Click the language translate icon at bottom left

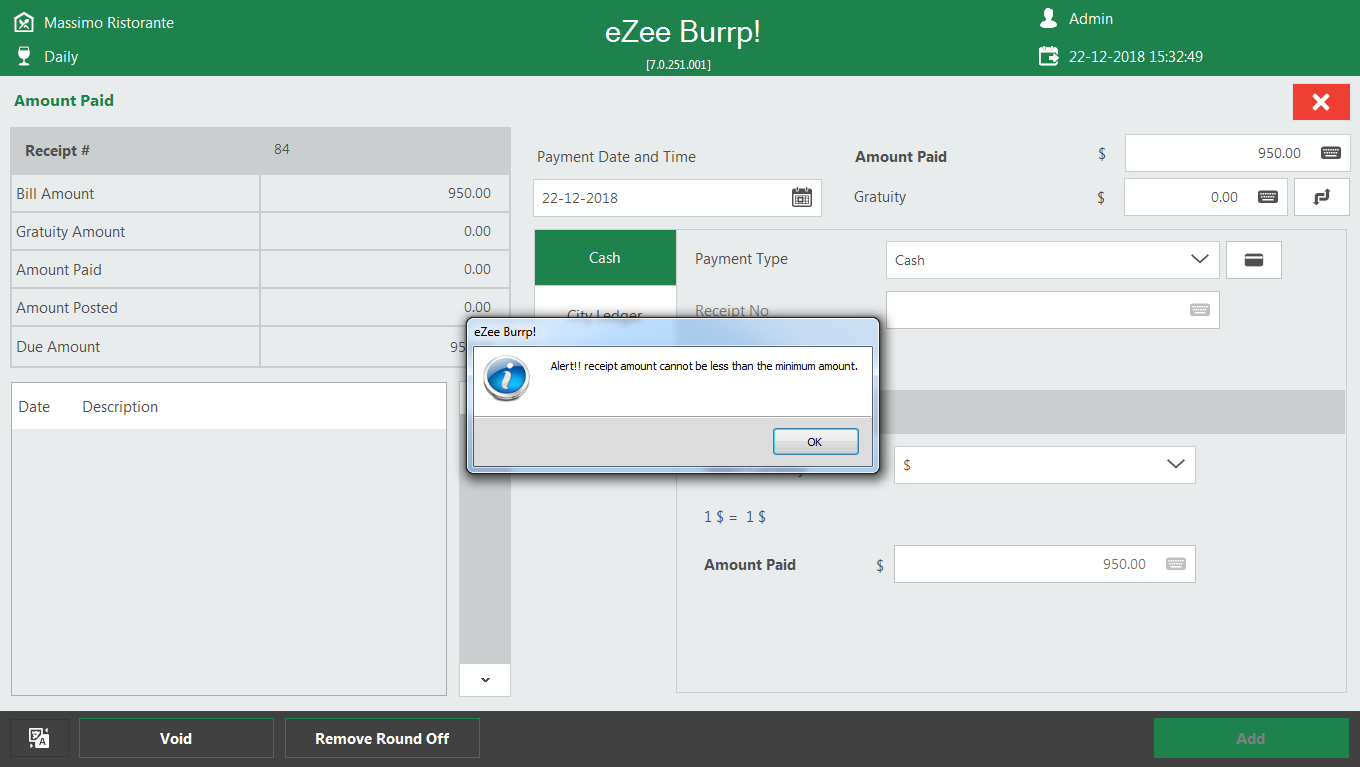(39, 738)
